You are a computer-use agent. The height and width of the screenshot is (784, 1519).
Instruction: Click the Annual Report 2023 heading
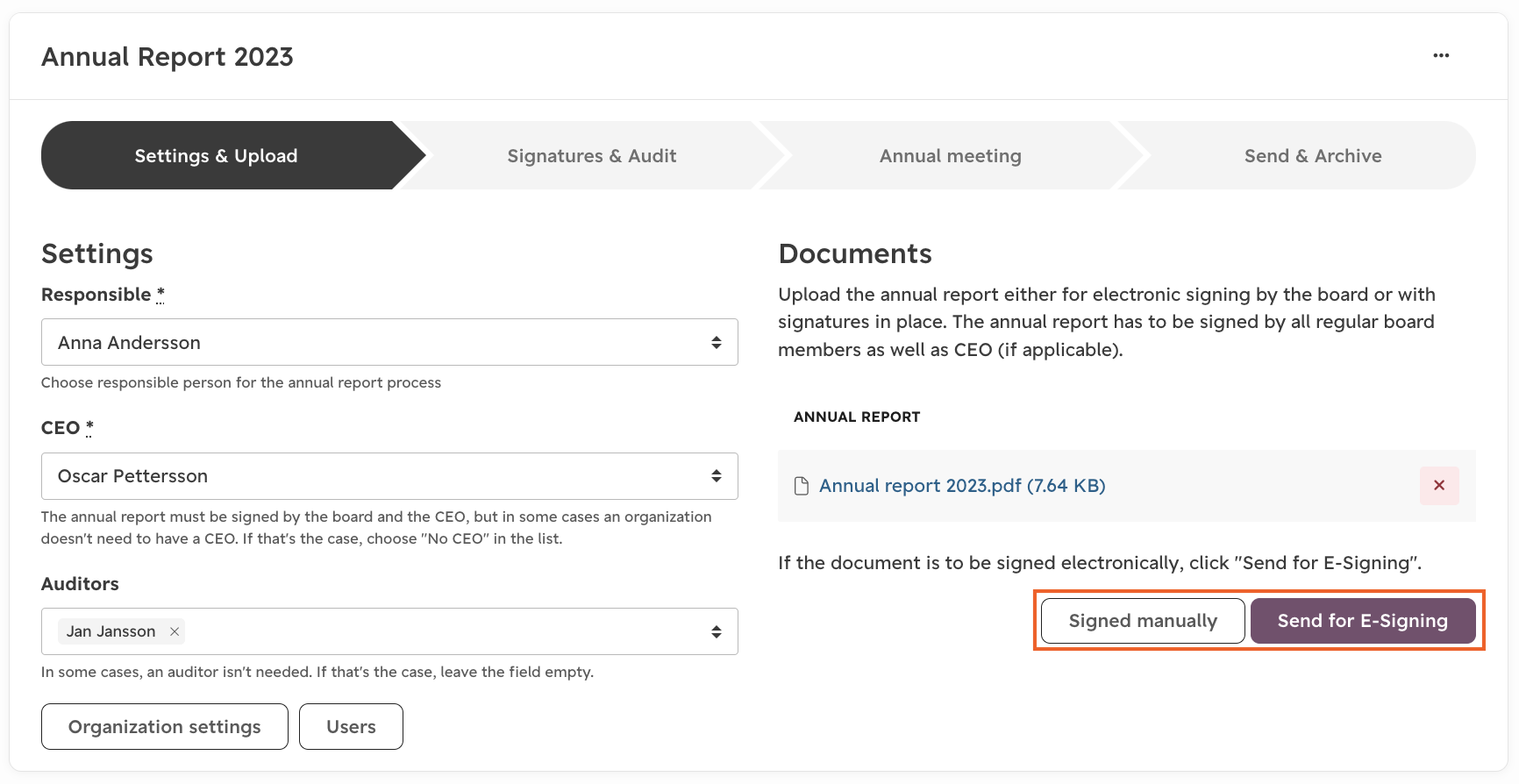click(168, 57)
